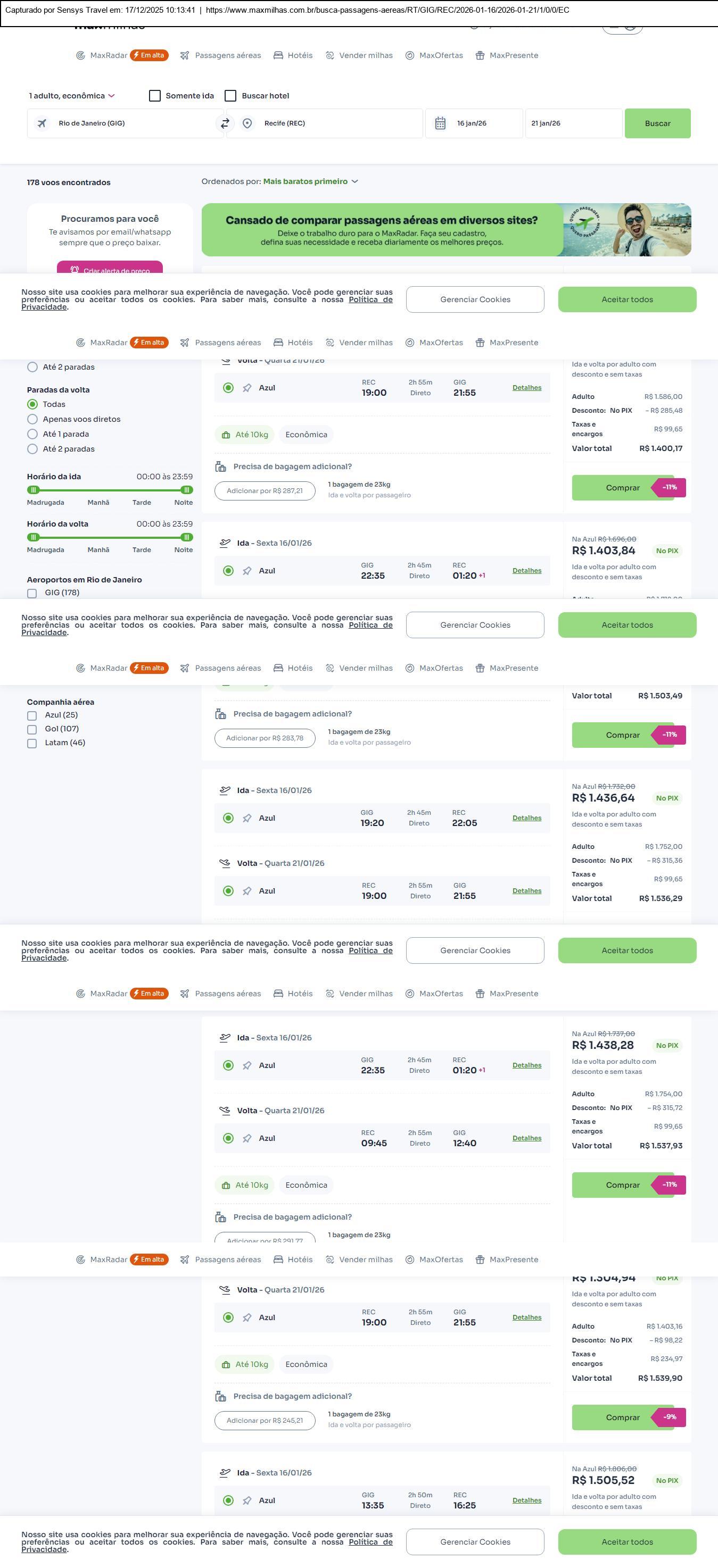This screenshot has width=718, height=1568.
Task: Open the 1 adulto, econômica dropdown
Action: click(x=72, y=96)
